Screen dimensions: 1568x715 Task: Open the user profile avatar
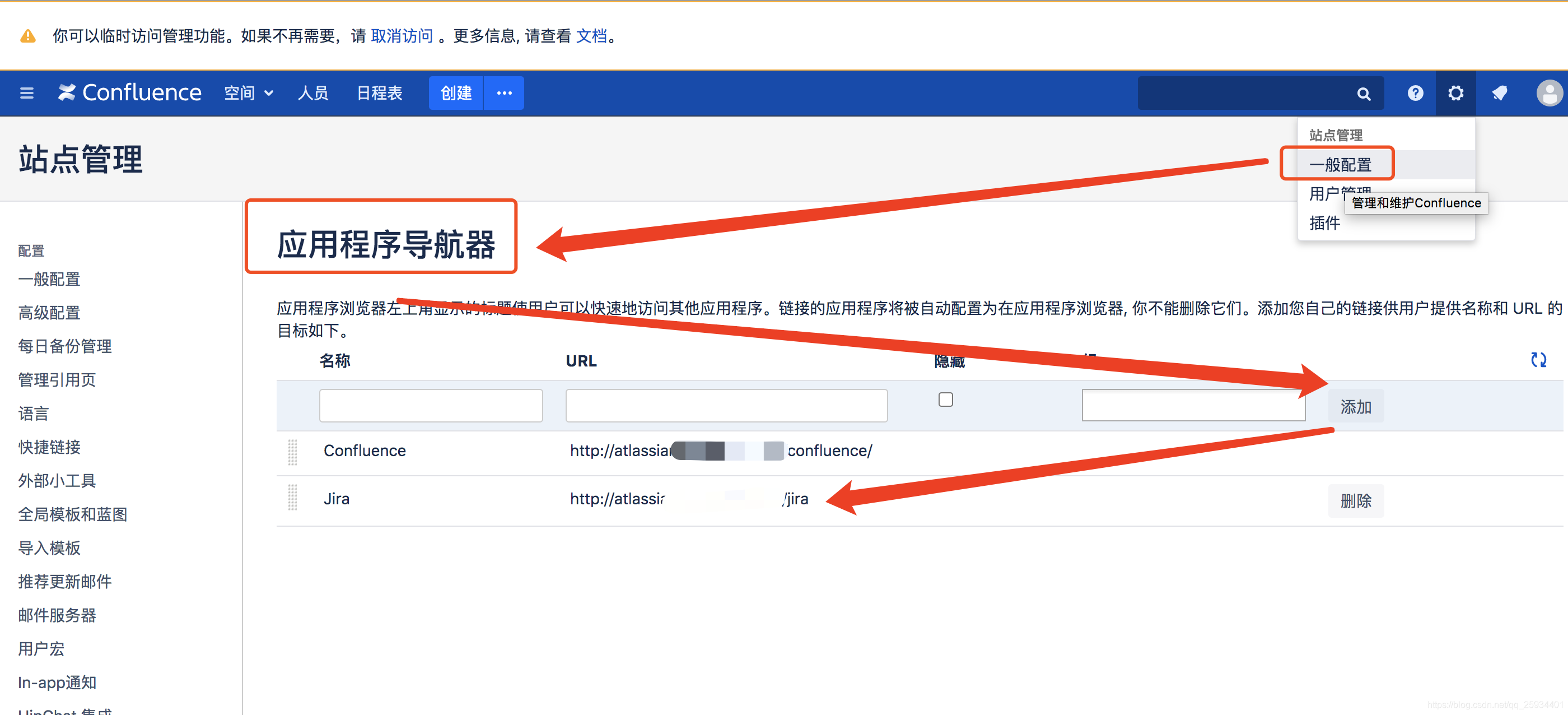click(x=1549, y=93)
